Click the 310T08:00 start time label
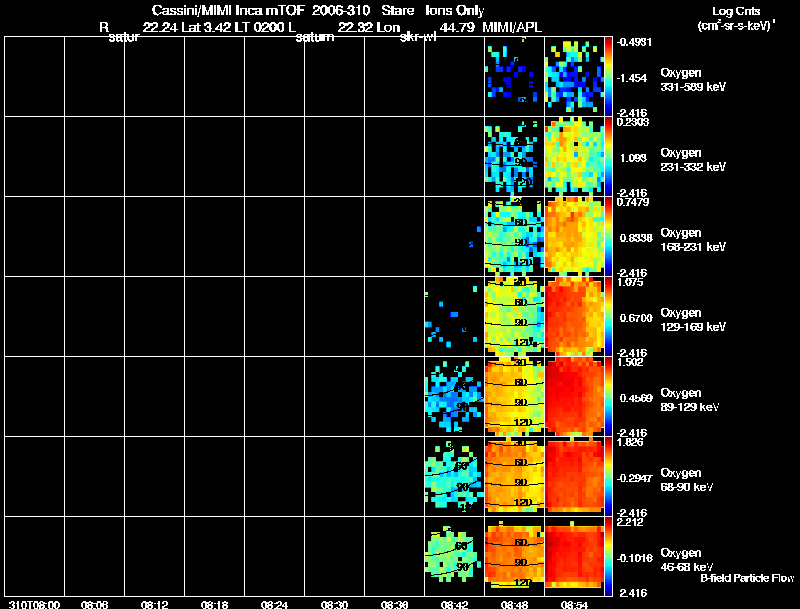The image size is (800, 609). tap(34, 605)
